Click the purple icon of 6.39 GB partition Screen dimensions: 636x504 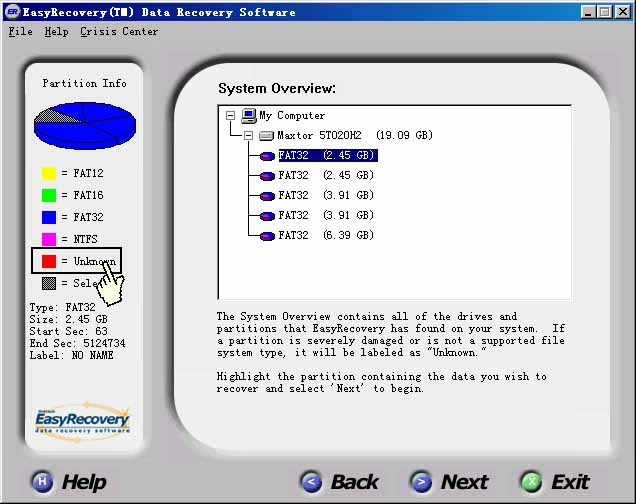tap(267, 236)
